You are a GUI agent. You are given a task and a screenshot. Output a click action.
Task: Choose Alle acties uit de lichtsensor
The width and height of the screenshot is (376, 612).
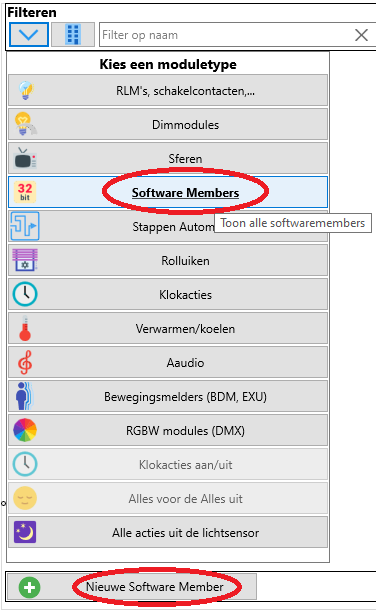pos(168,532)
